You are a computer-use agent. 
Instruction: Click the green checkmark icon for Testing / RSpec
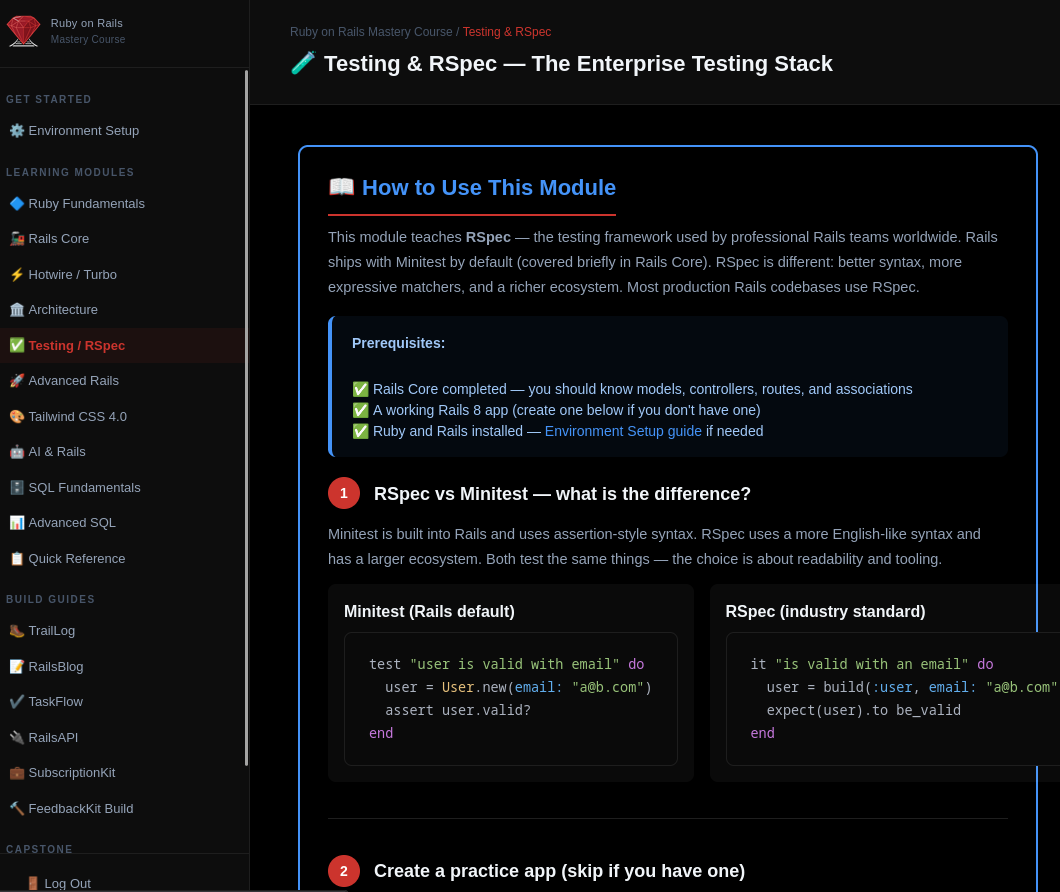click(17, 346)
